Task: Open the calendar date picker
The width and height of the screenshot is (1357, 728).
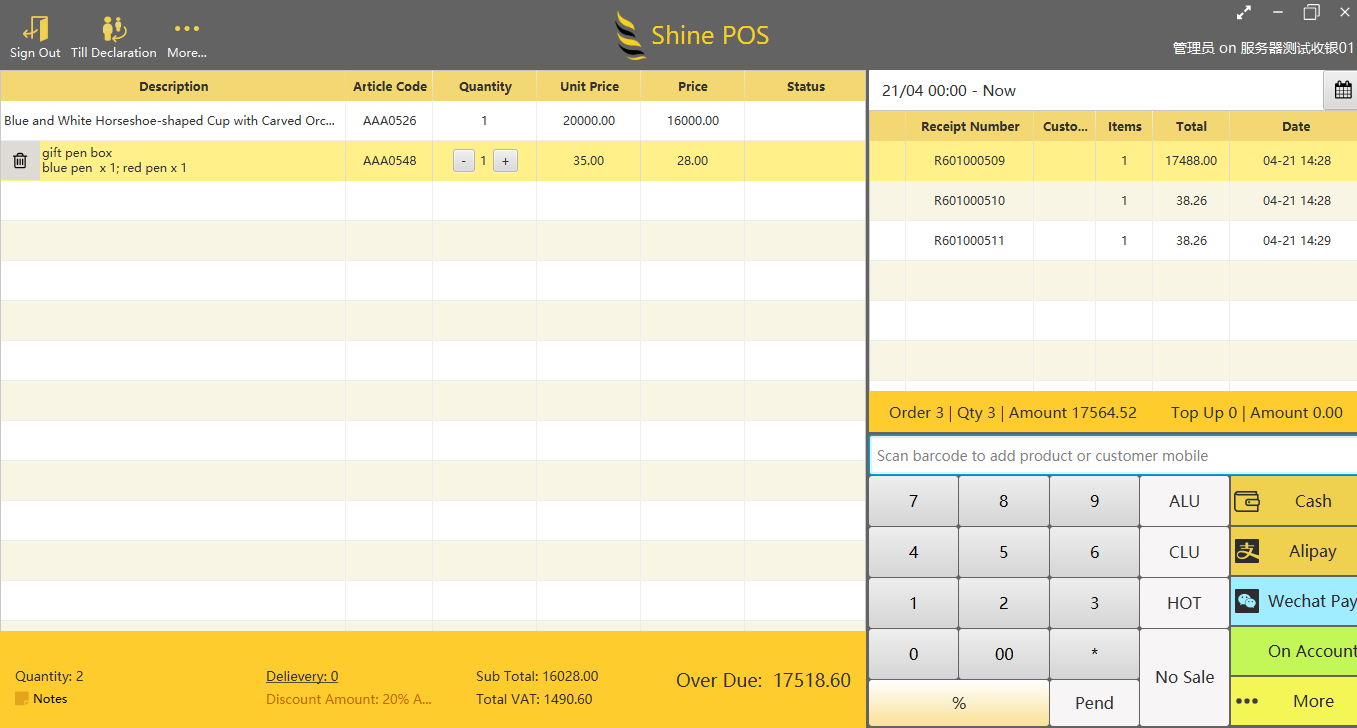Action: pos(1342,91)
